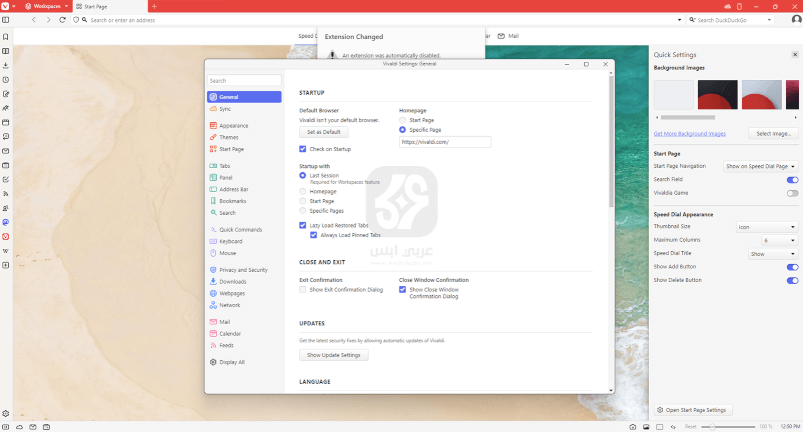
Task: Click the settings Search input field
Action: [x=244, y=80]
